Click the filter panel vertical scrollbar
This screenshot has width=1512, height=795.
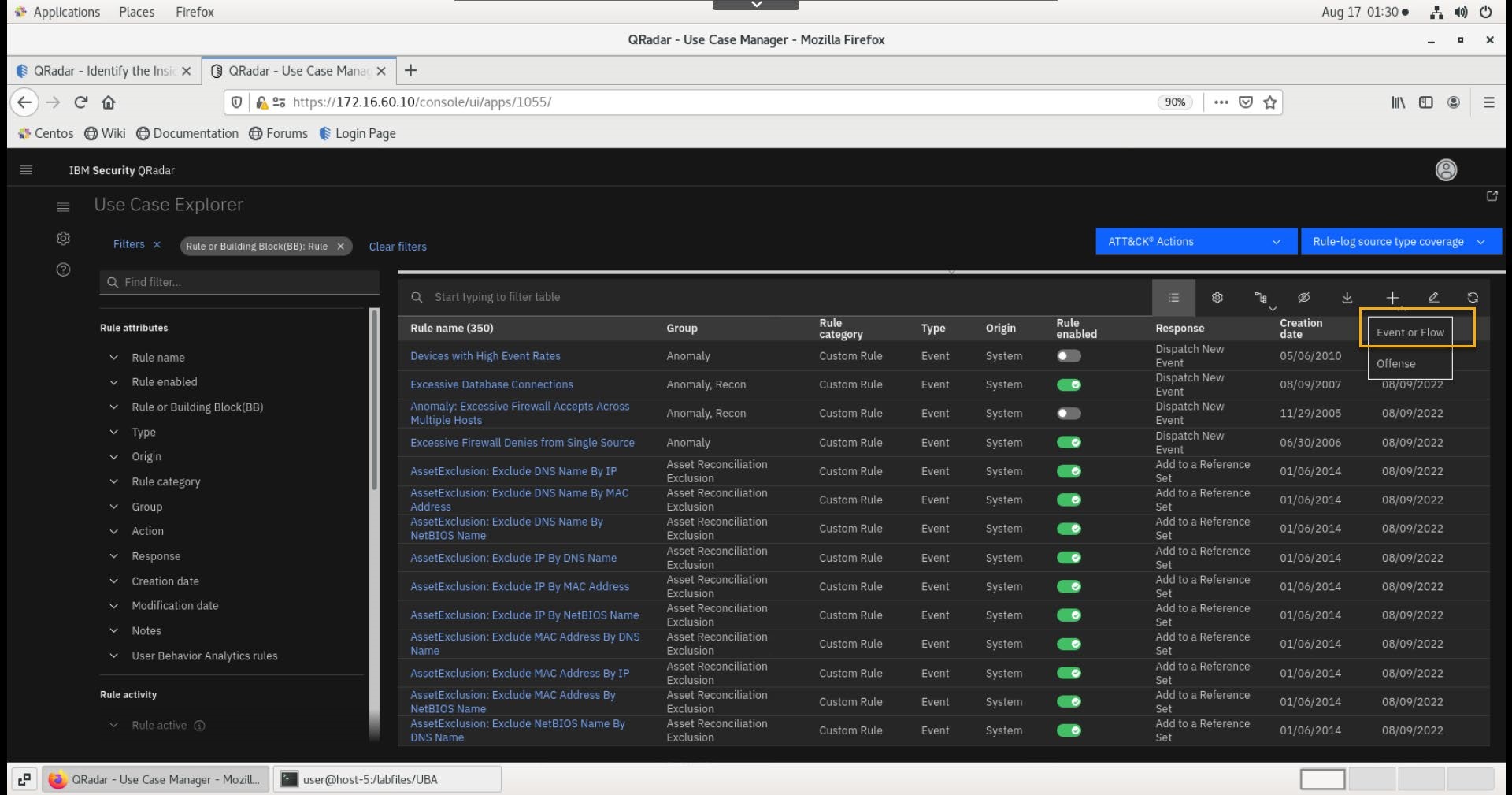pyautogui.click(x=374, y=400)
